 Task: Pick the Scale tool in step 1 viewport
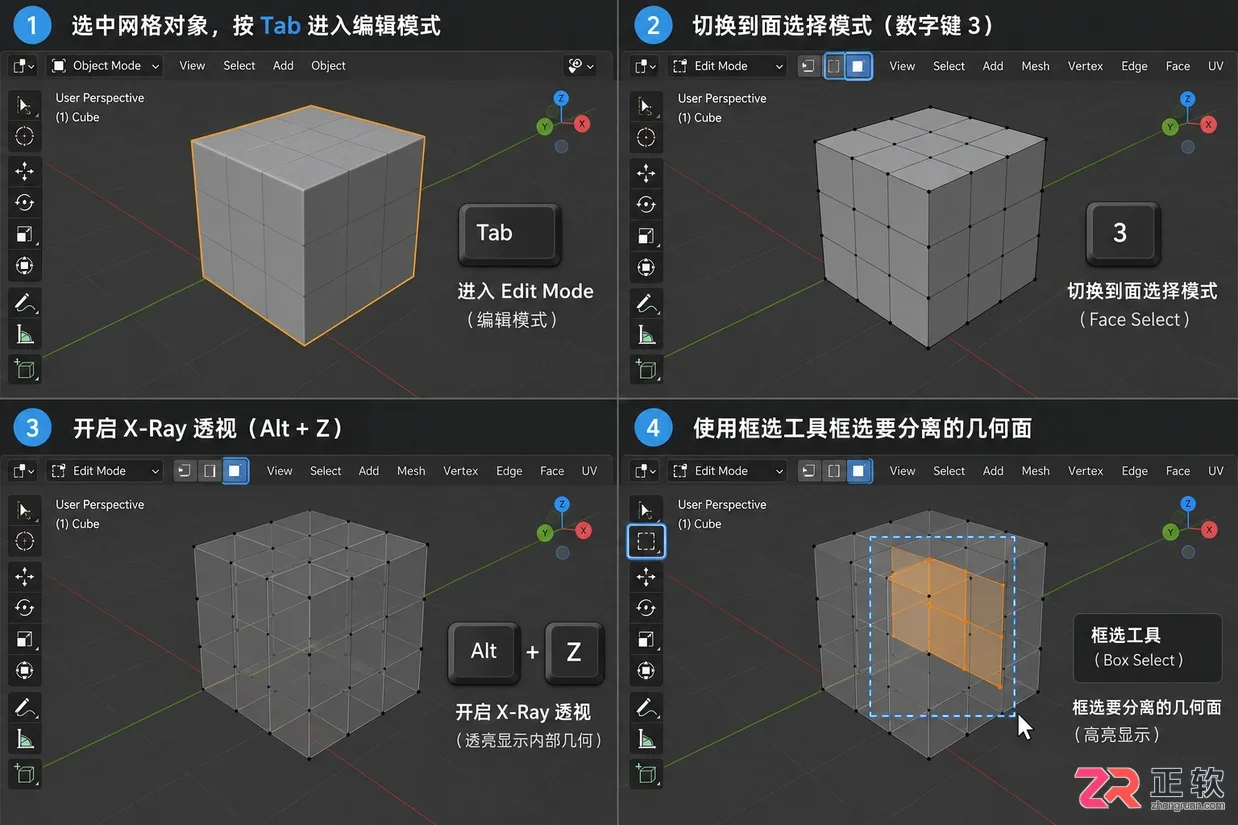pyautogui.click(x=25, y=235)
